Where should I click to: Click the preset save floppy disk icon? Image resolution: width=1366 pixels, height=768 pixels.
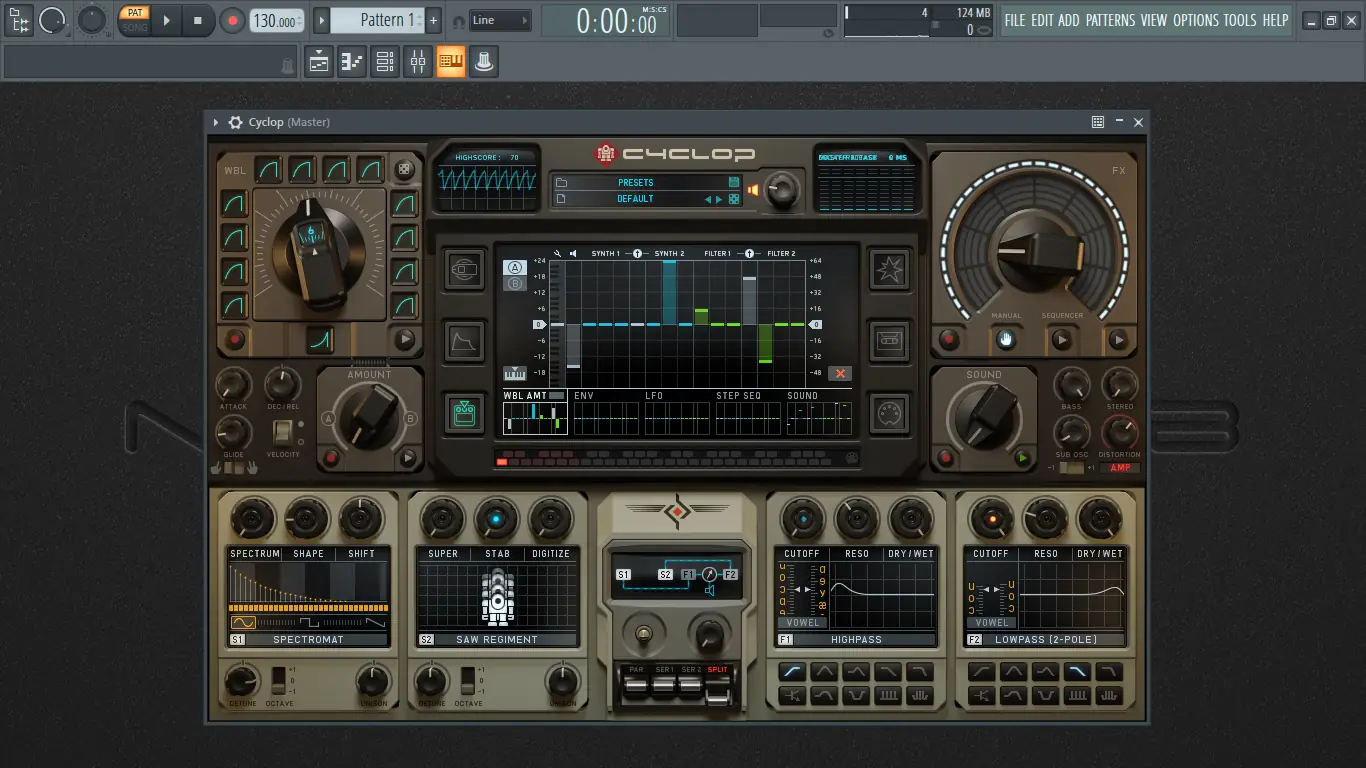click(x=734, y=183)
